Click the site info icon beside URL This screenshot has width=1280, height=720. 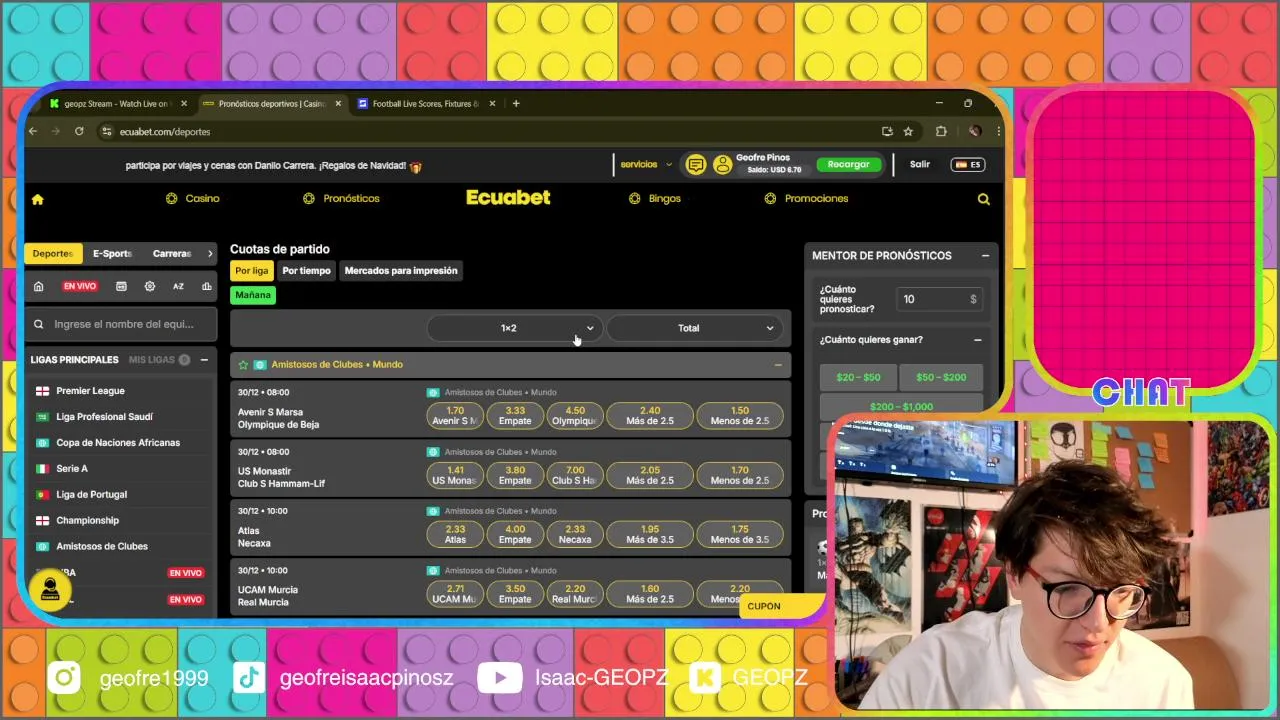click(106, 131)
